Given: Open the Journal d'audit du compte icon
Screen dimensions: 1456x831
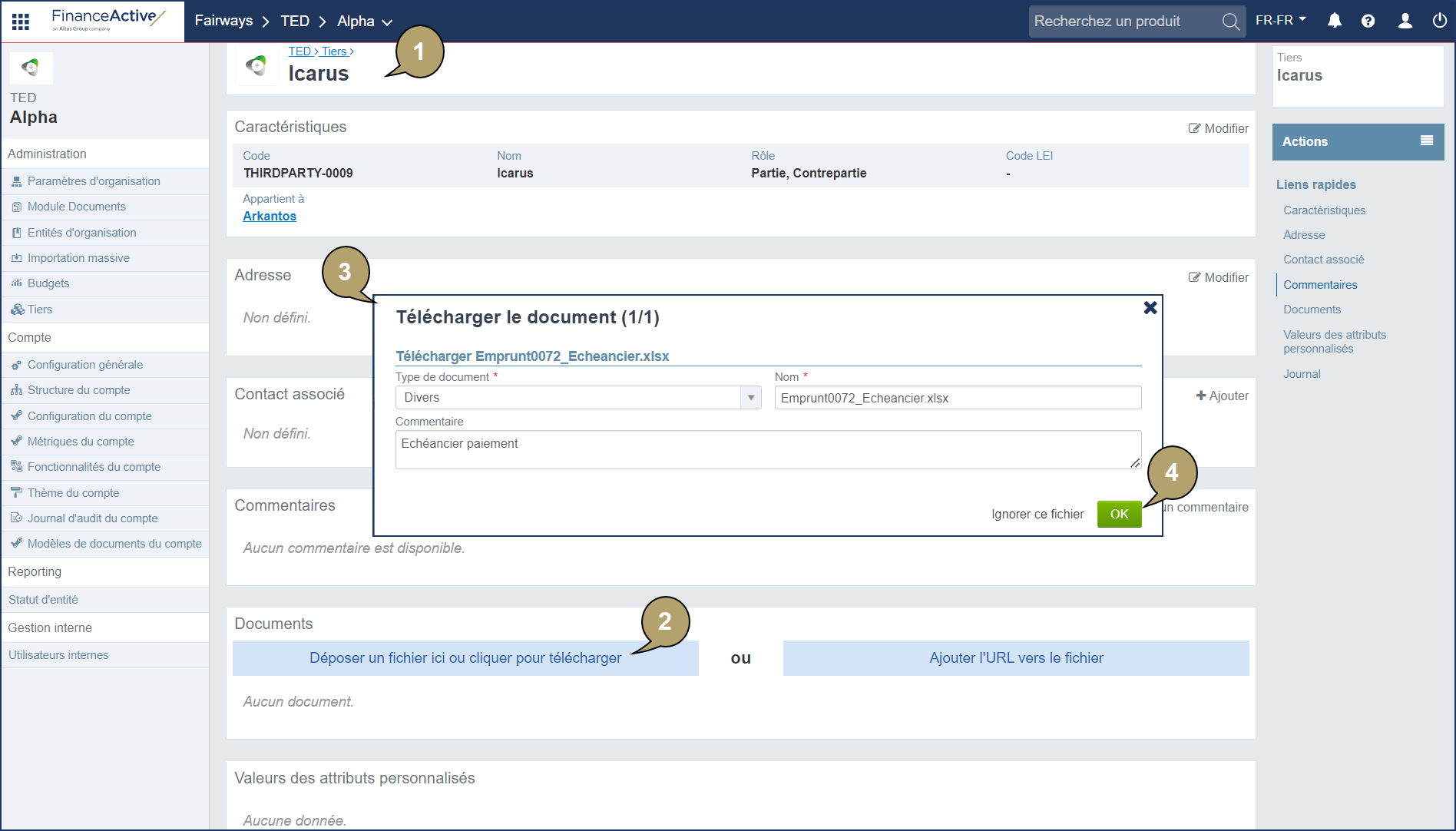Looking at the screenshot, I should coord(16,518).
